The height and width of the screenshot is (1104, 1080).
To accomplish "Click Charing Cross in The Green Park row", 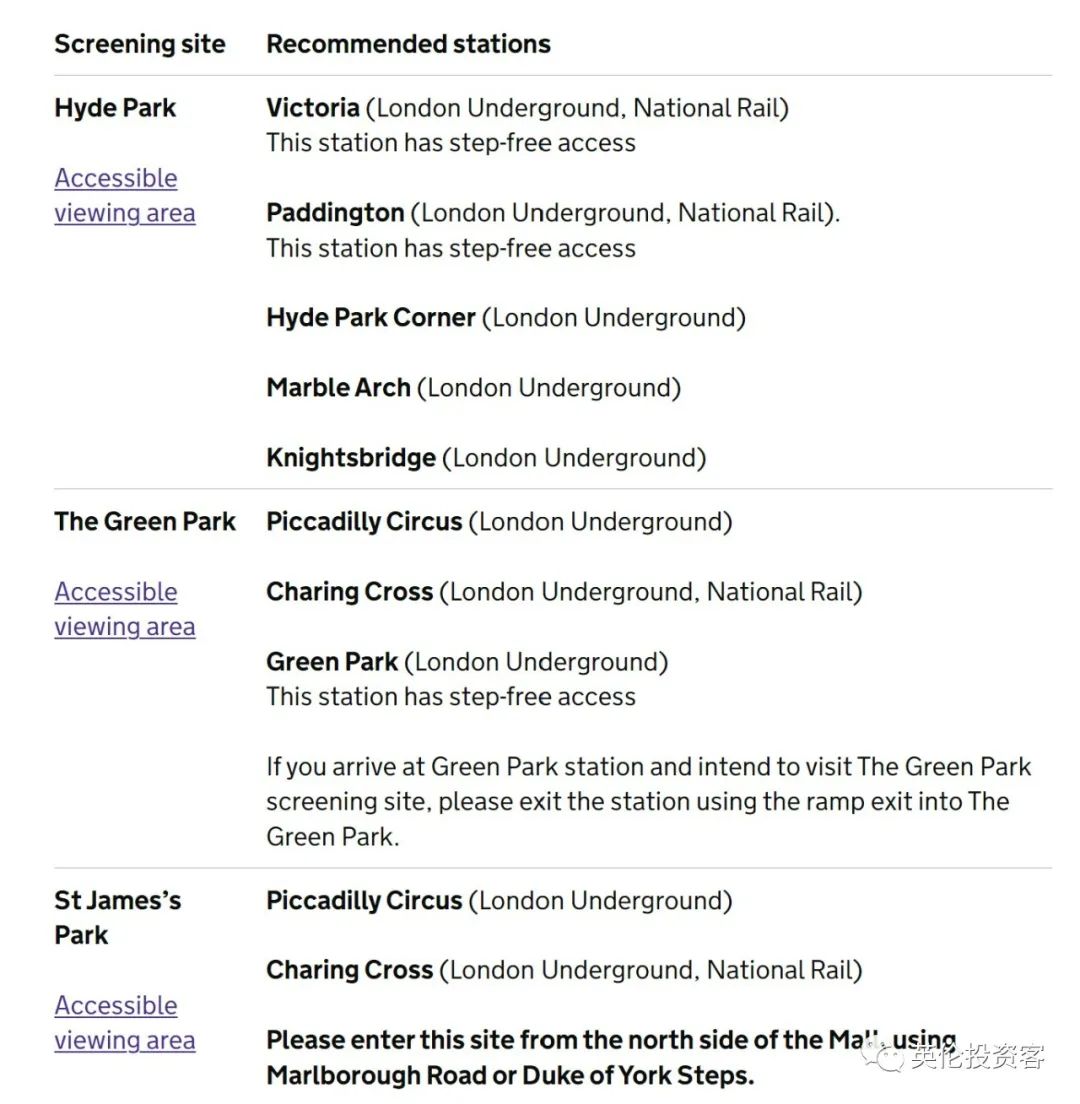I will pos(349,592).
